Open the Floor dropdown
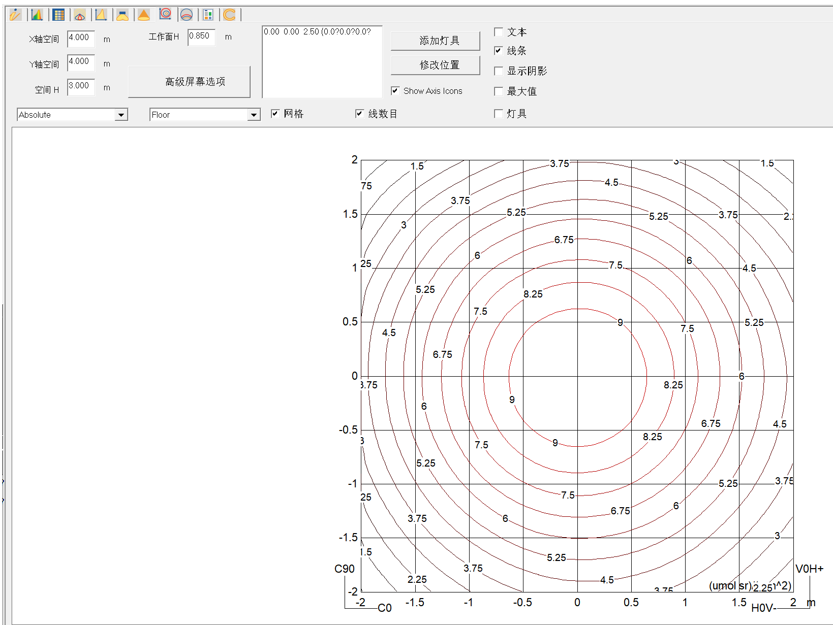Screen dimensions: 836x625 205,115
